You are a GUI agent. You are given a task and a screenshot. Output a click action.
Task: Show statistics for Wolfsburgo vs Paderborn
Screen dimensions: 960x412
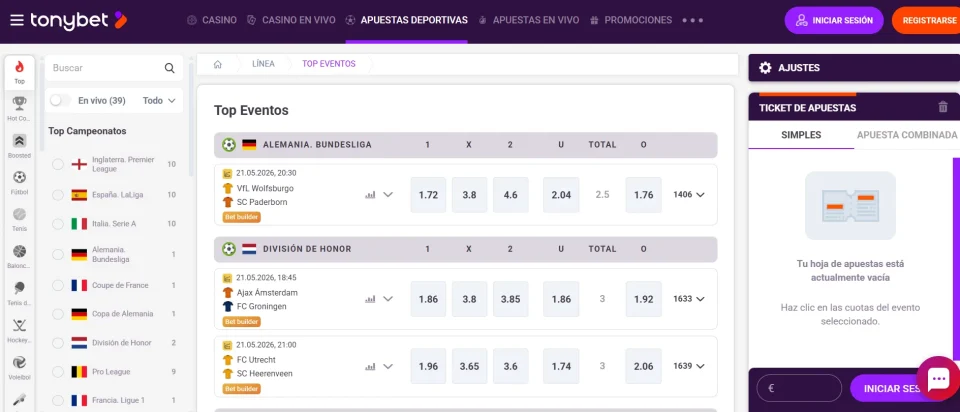point(370,195)
